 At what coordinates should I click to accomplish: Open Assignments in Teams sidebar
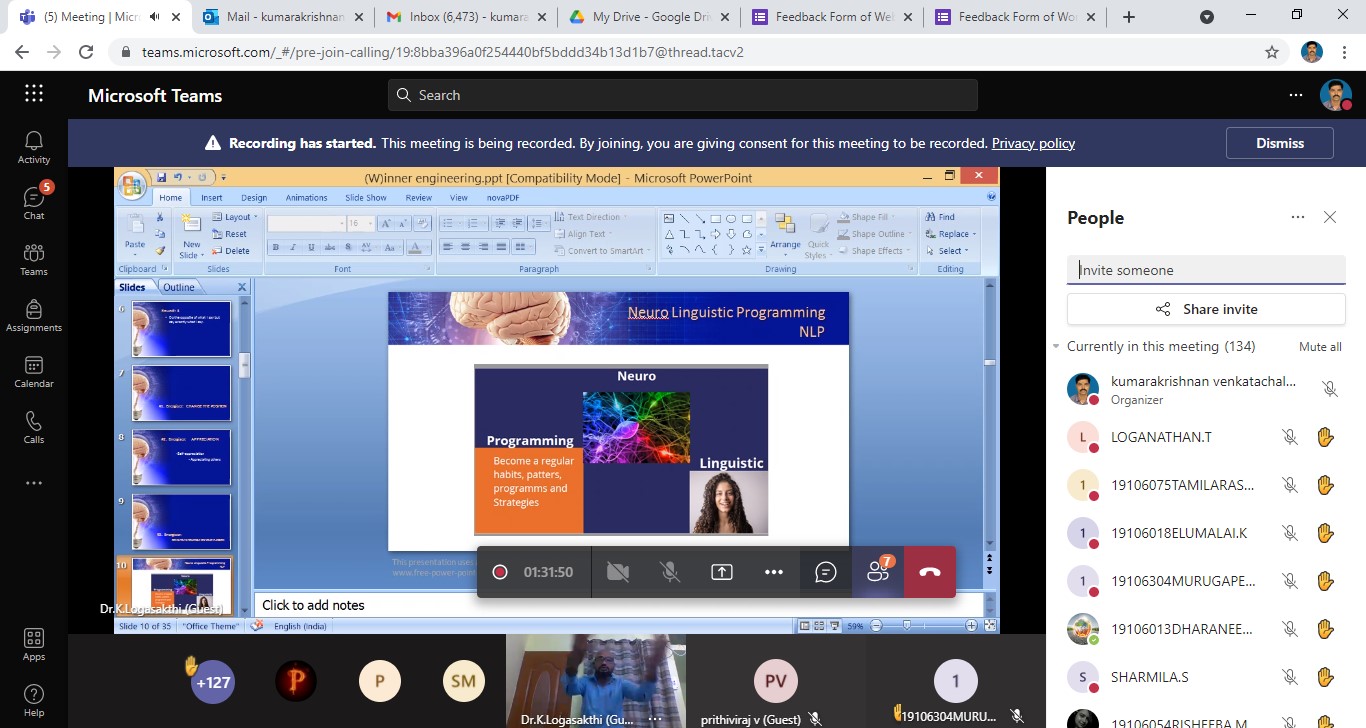(34, 315)
